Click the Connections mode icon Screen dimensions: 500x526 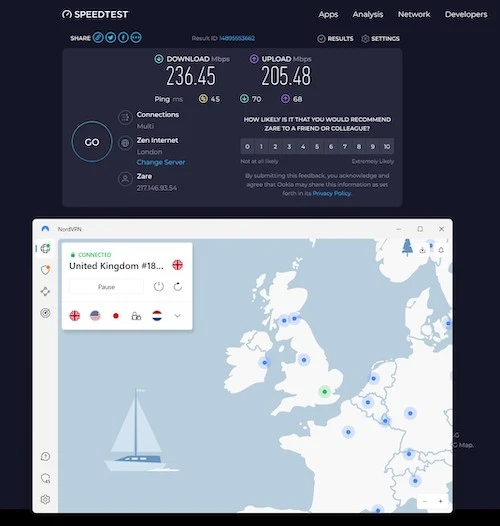pyautogui.click(x=125, y=117)
